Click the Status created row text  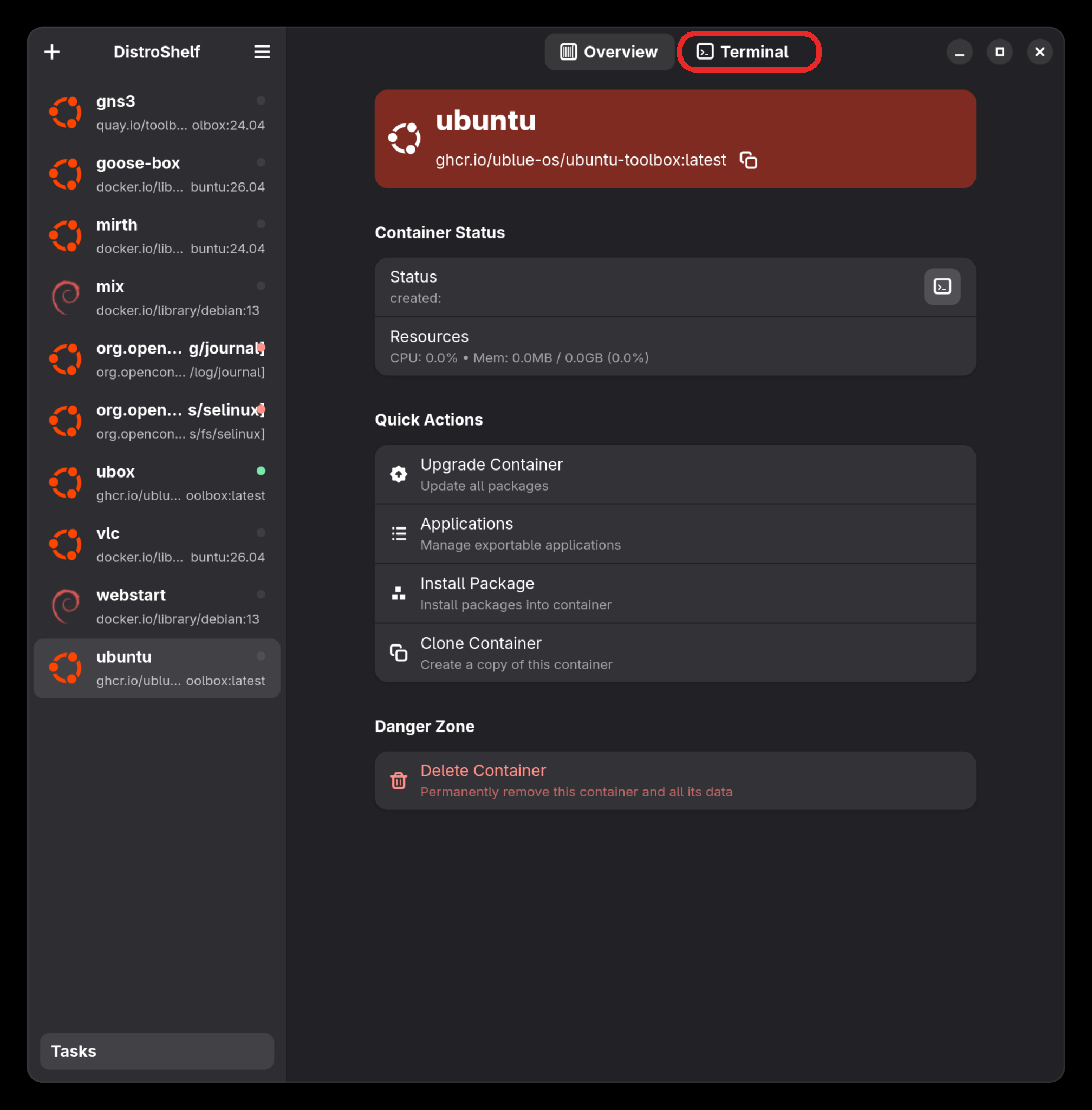[415, 286]
